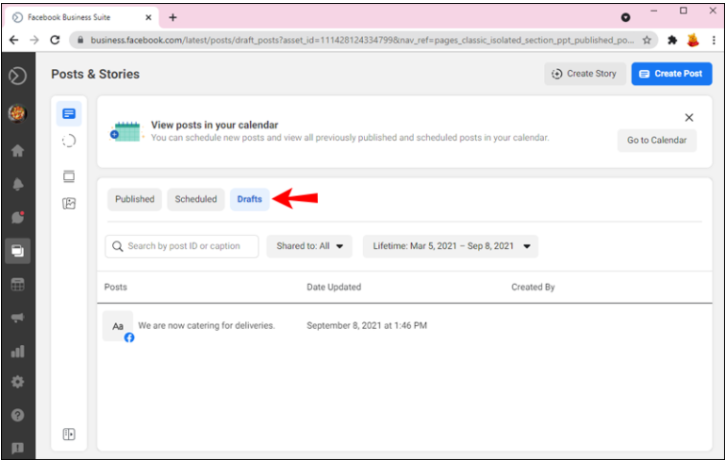Click the black circle icon in title bar
728x461 pixels.
point(625,18)
